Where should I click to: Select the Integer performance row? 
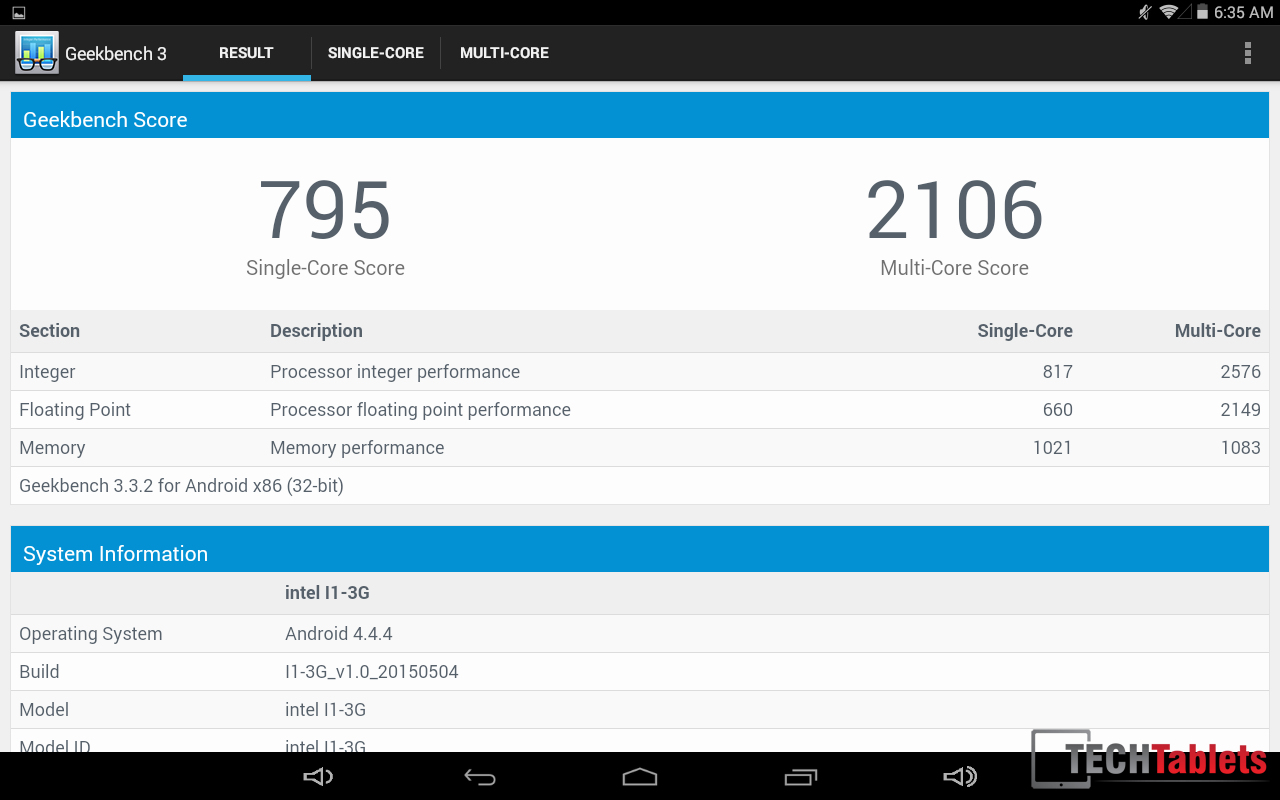point(640,372)
